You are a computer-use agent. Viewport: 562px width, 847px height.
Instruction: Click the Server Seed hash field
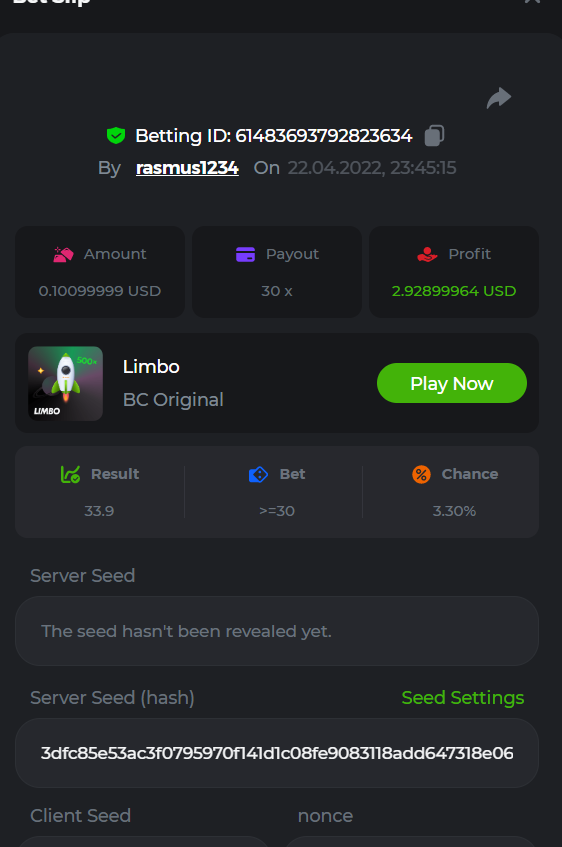[x=277, y=753]
